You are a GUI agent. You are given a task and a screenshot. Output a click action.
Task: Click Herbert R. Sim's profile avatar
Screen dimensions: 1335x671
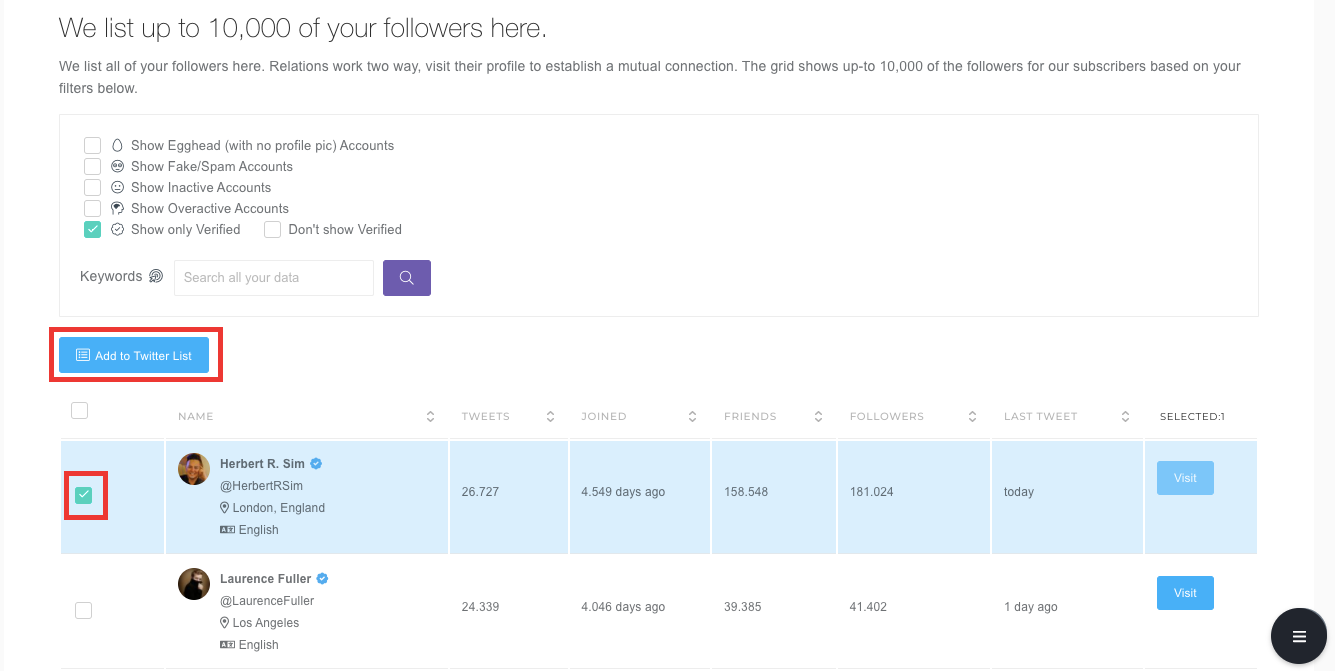pyautogui.click(x=194, y=469)
